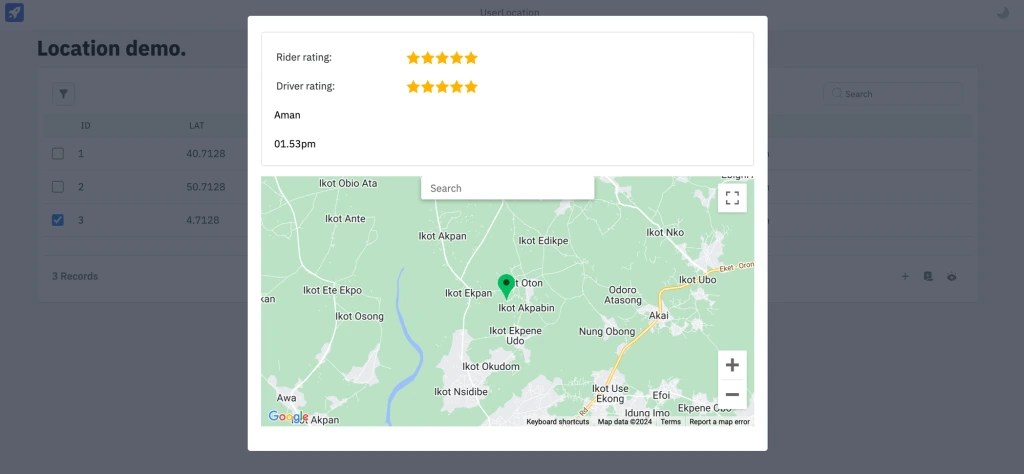Uncheck the row 3 checkbox
This screenshot has width=1024, height=474.
pos(57,220)
